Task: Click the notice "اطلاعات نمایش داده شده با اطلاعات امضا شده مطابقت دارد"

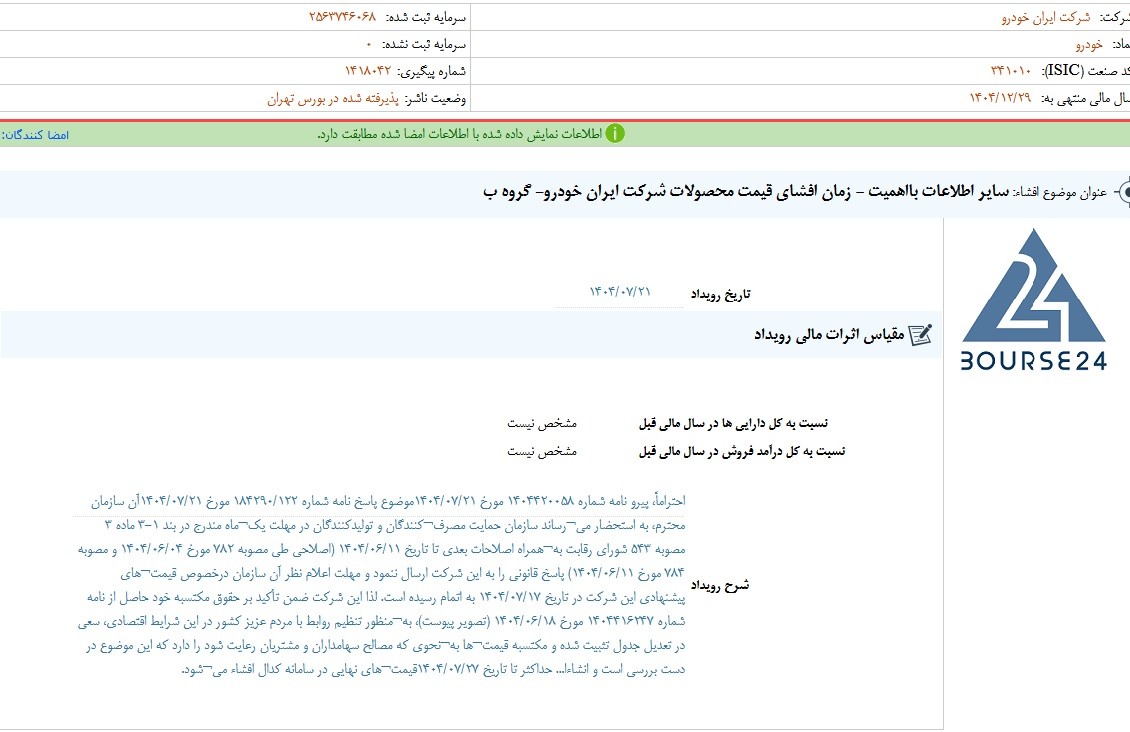Action: pyautogui.click(x=460, y=135)
